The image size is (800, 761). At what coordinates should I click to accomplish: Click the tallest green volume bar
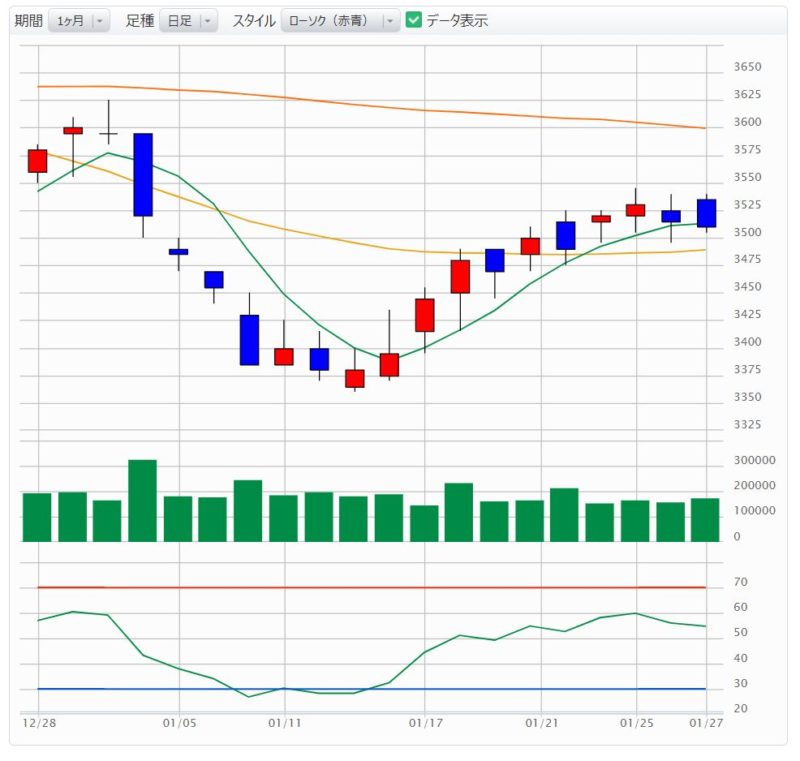point(143,500)
